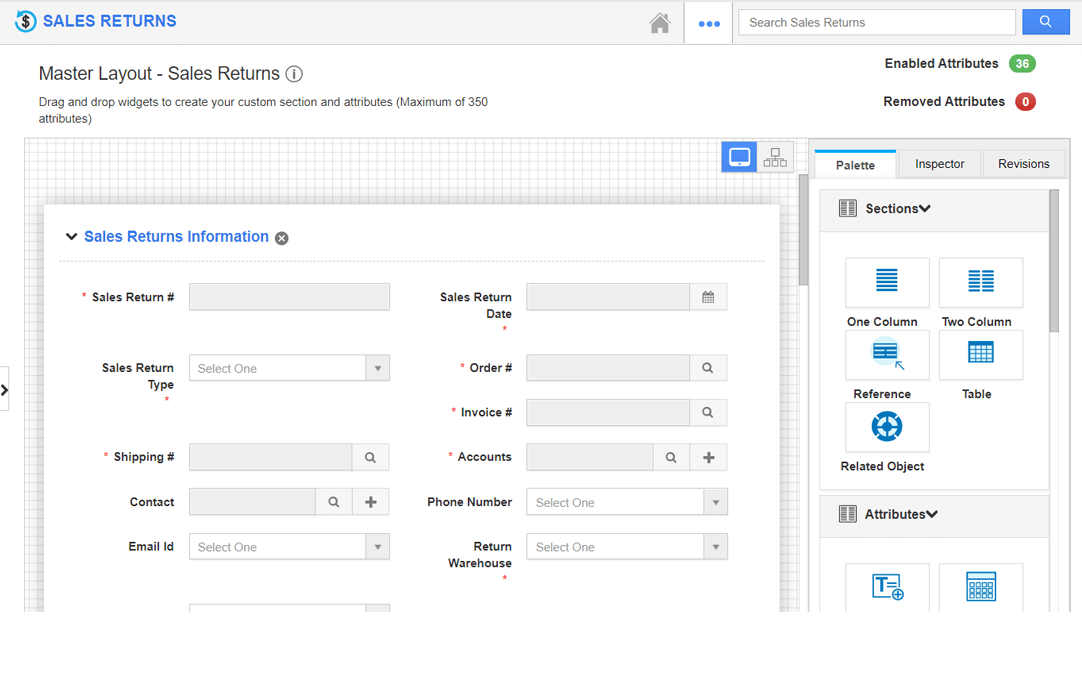Image resolution: width=1082 pixels, height=689 pixels.
Task: Click the Removed Attributes count badge
Action: point(1024,102)
